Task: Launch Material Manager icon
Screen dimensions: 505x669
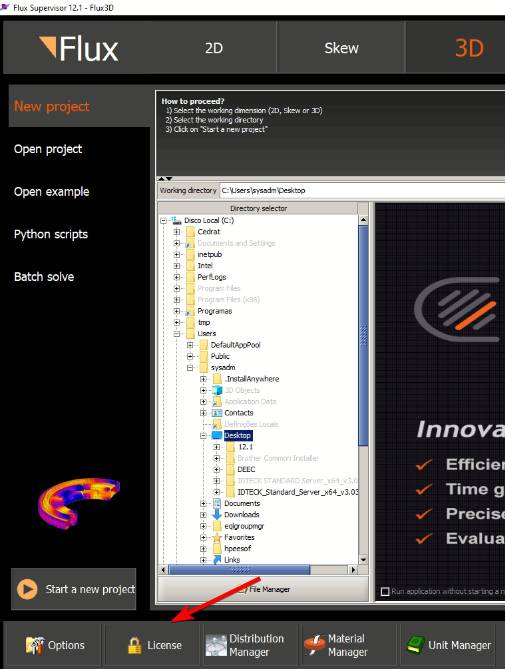Action: (x=314, y=645)
